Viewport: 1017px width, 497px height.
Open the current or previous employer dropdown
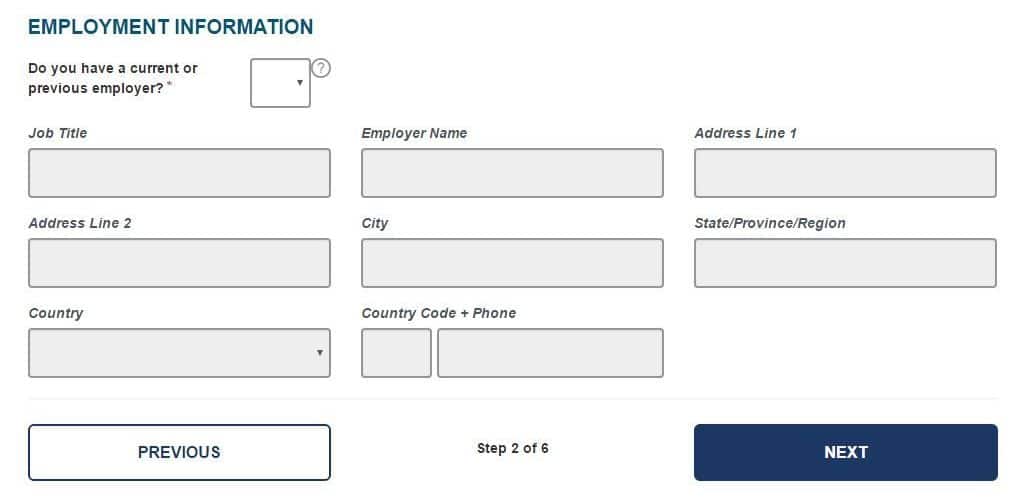pyautogui.click(x=280, y=83)
